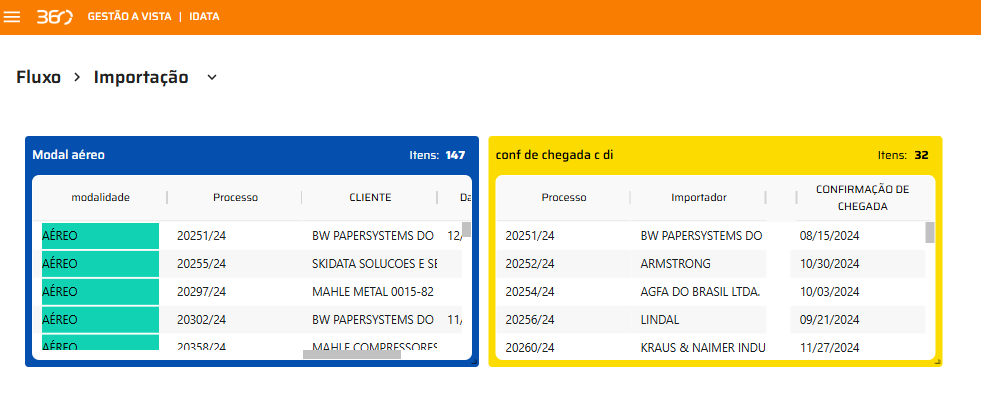Open GESTÃO A VISTA link
Viewport: 981px width, 400px height.
point(130,17)
